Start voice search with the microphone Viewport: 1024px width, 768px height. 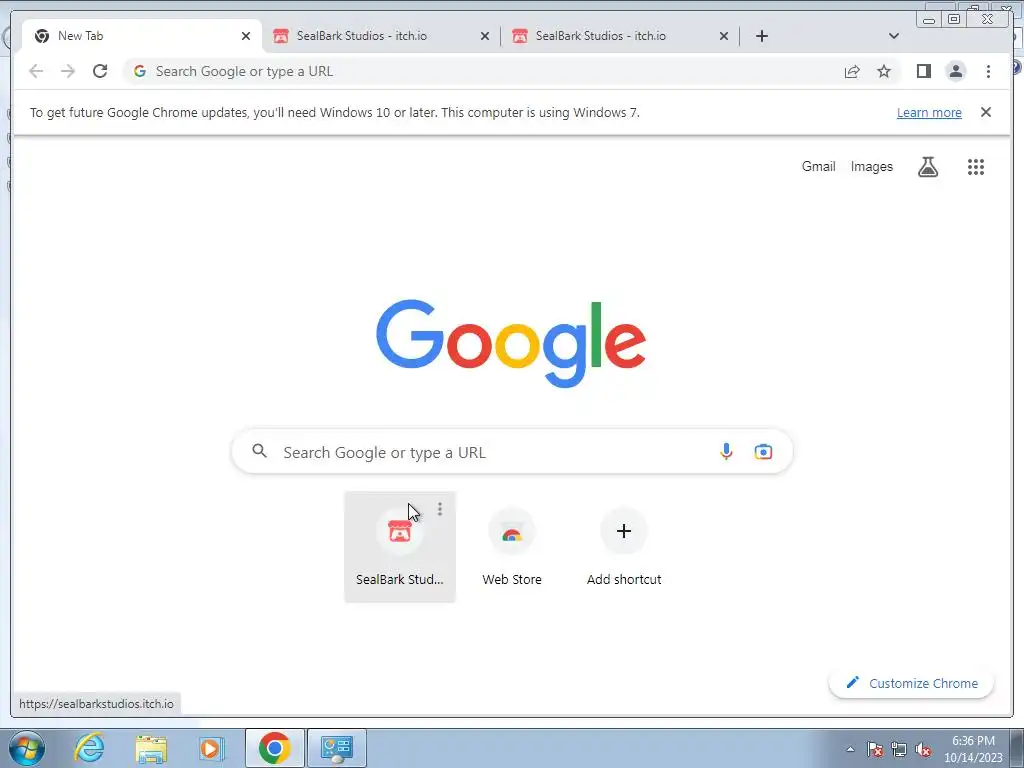point(726,451)
